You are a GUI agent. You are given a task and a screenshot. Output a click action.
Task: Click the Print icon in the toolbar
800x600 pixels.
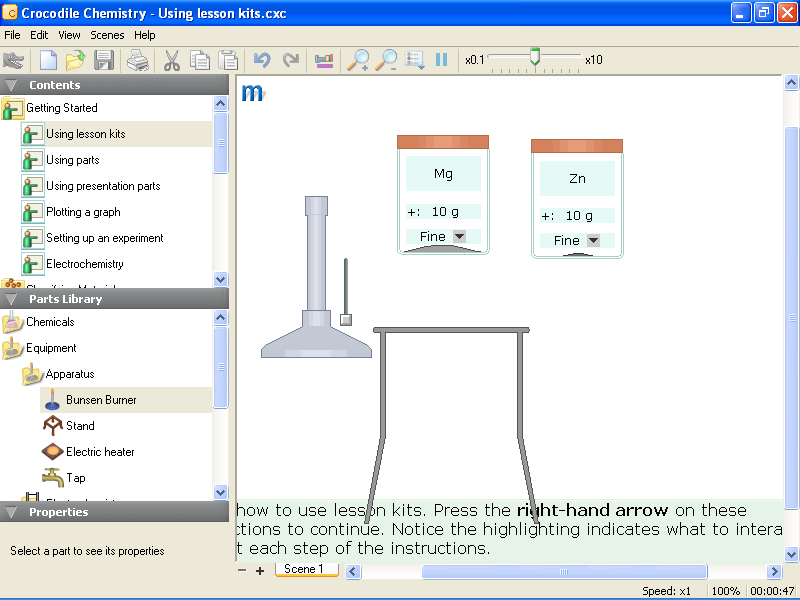click(138, 60)
